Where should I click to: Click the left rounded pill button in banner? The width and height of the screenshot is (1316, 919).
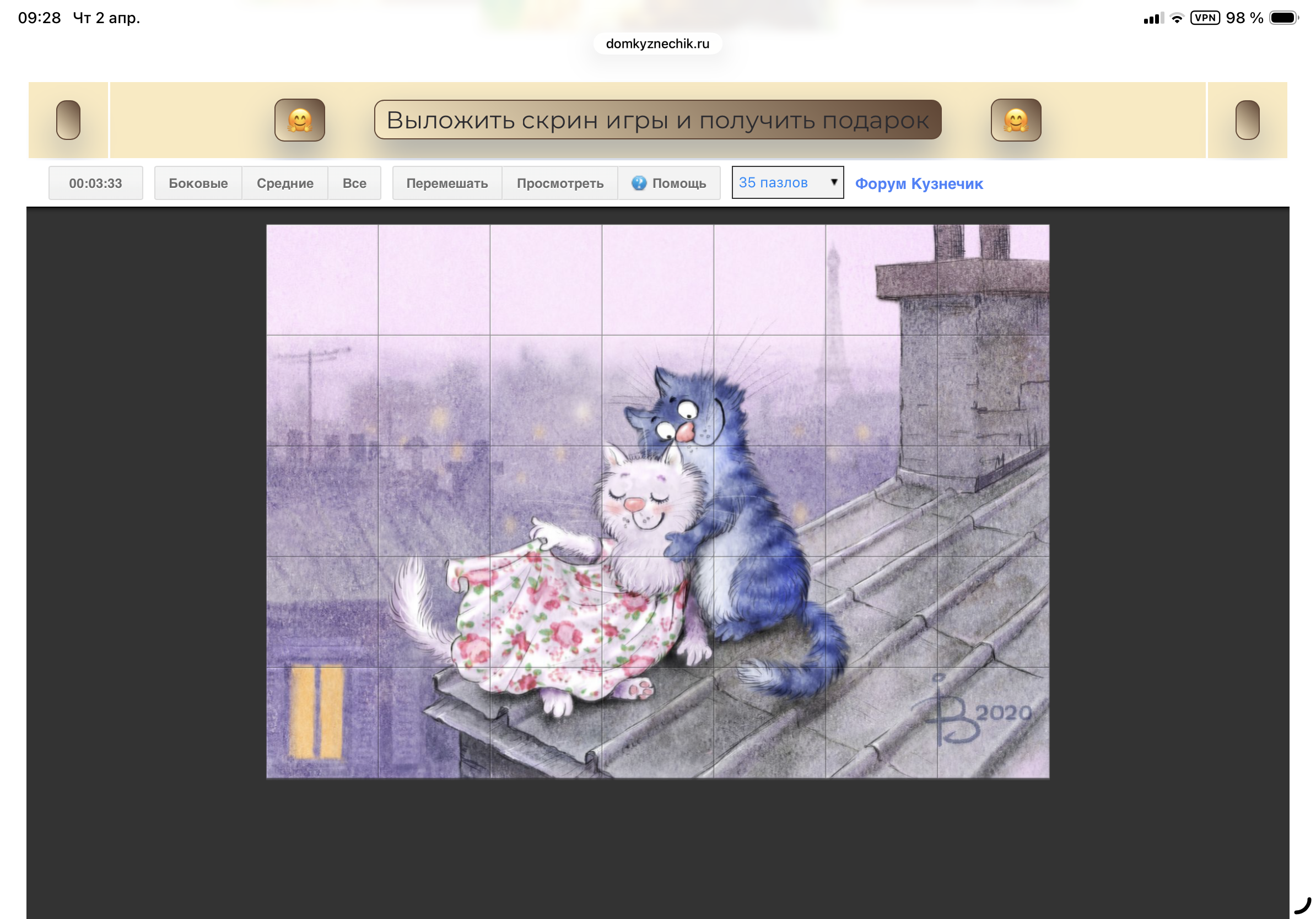68,120
